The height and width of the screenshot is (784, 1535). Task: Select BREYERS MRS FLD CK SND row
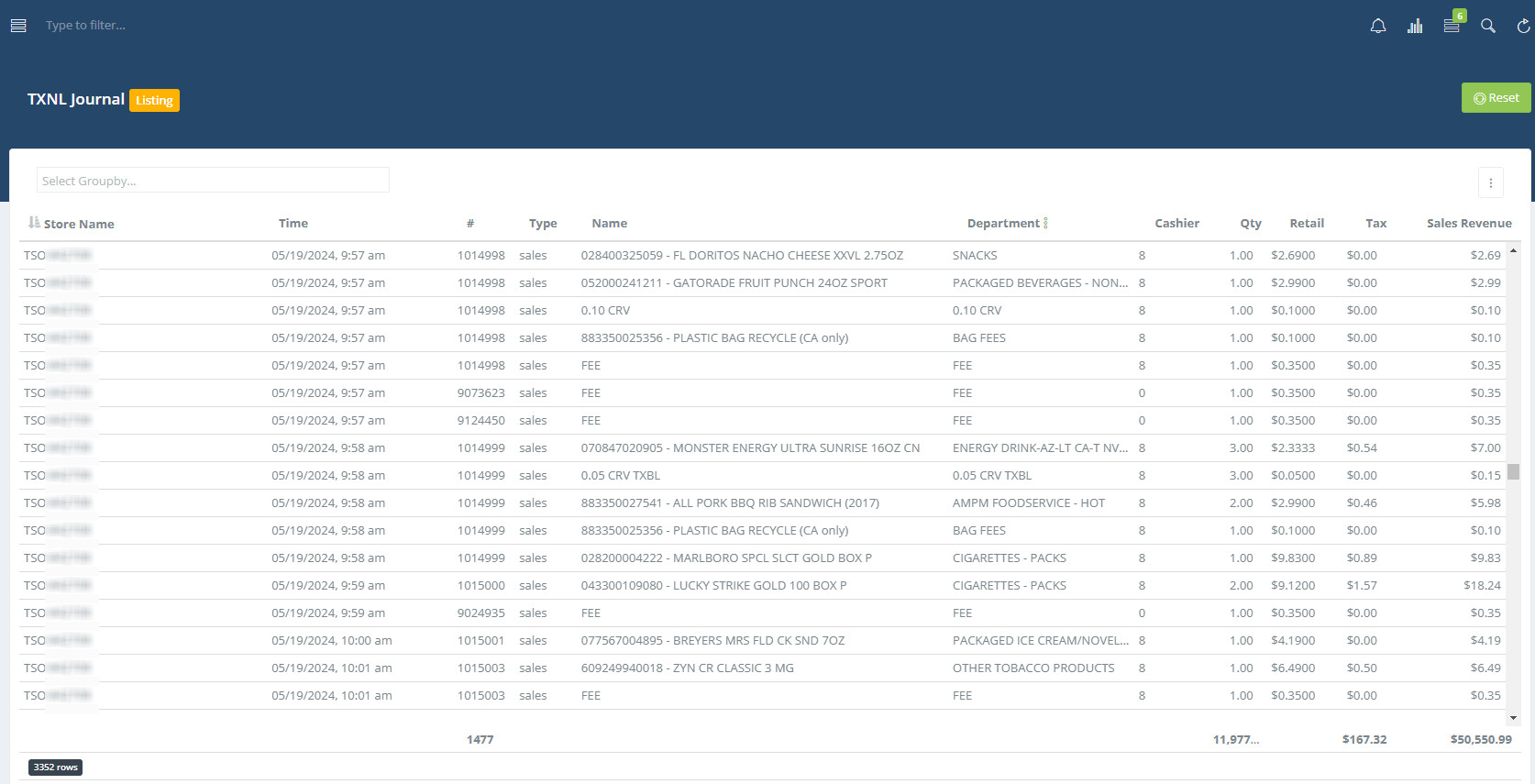click(762, 640)
